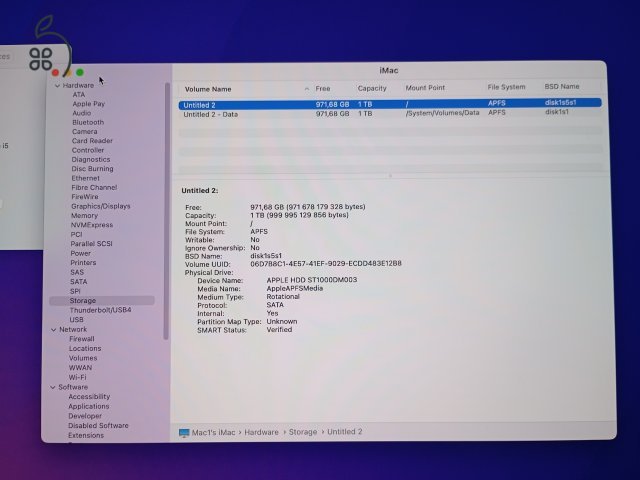
Task: Open Developer software information
Action: 85,416
